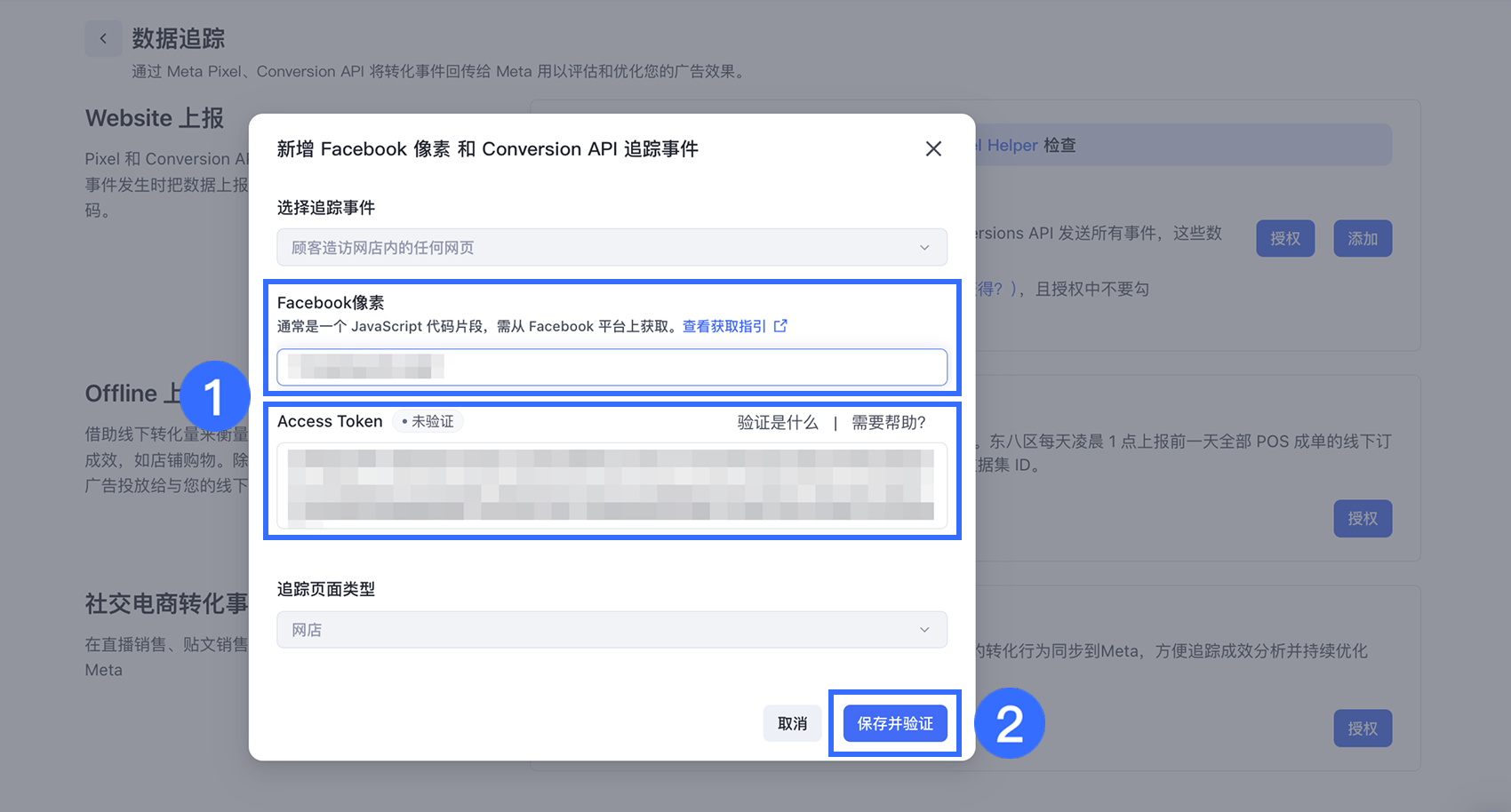Viewport: 1511px width, 812px height.
Task: Close the Facebook pixel tracking dialog
Action: coord(933,149)
